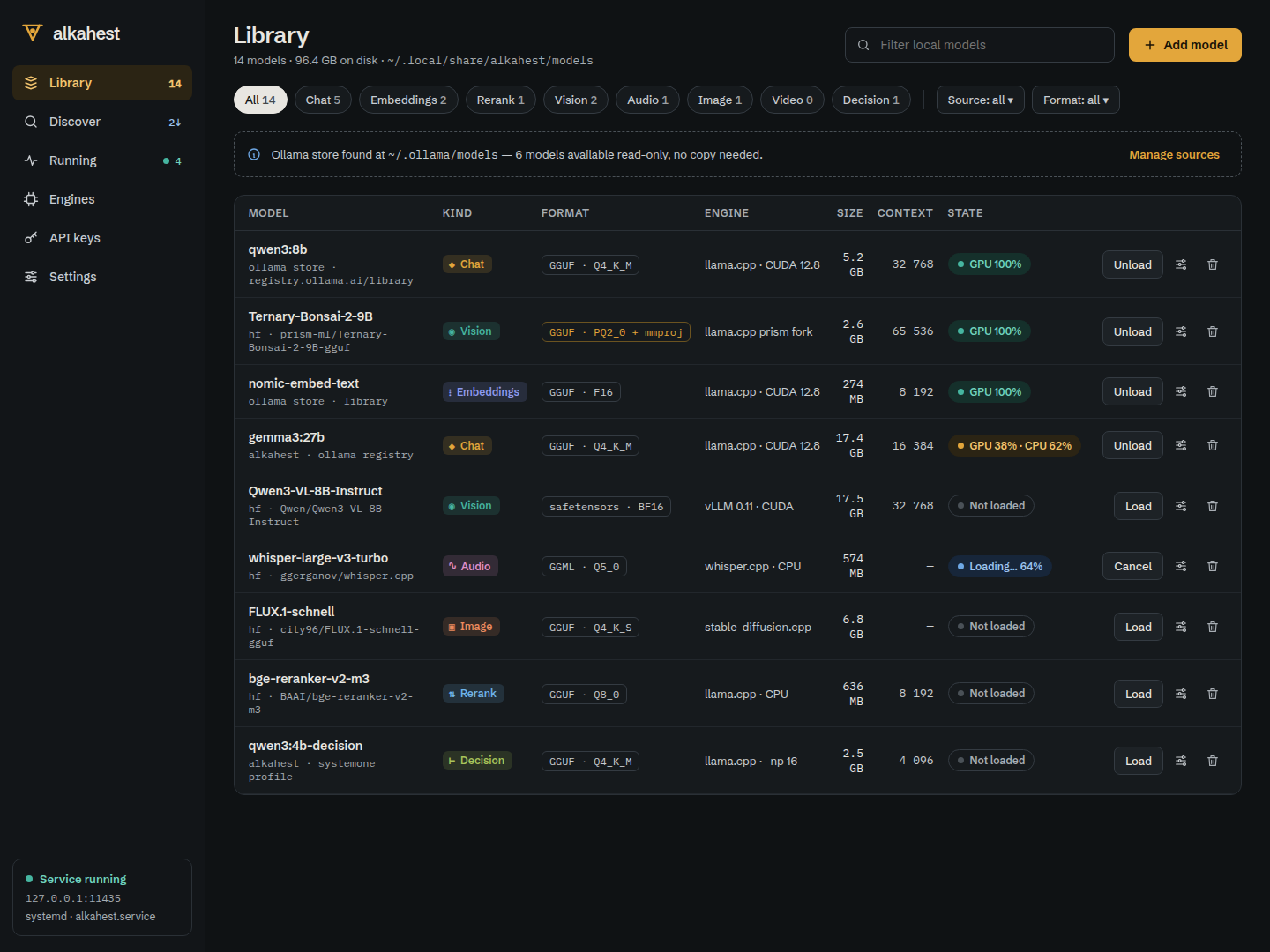Open the Source: all dropdown

click(981, 100)
